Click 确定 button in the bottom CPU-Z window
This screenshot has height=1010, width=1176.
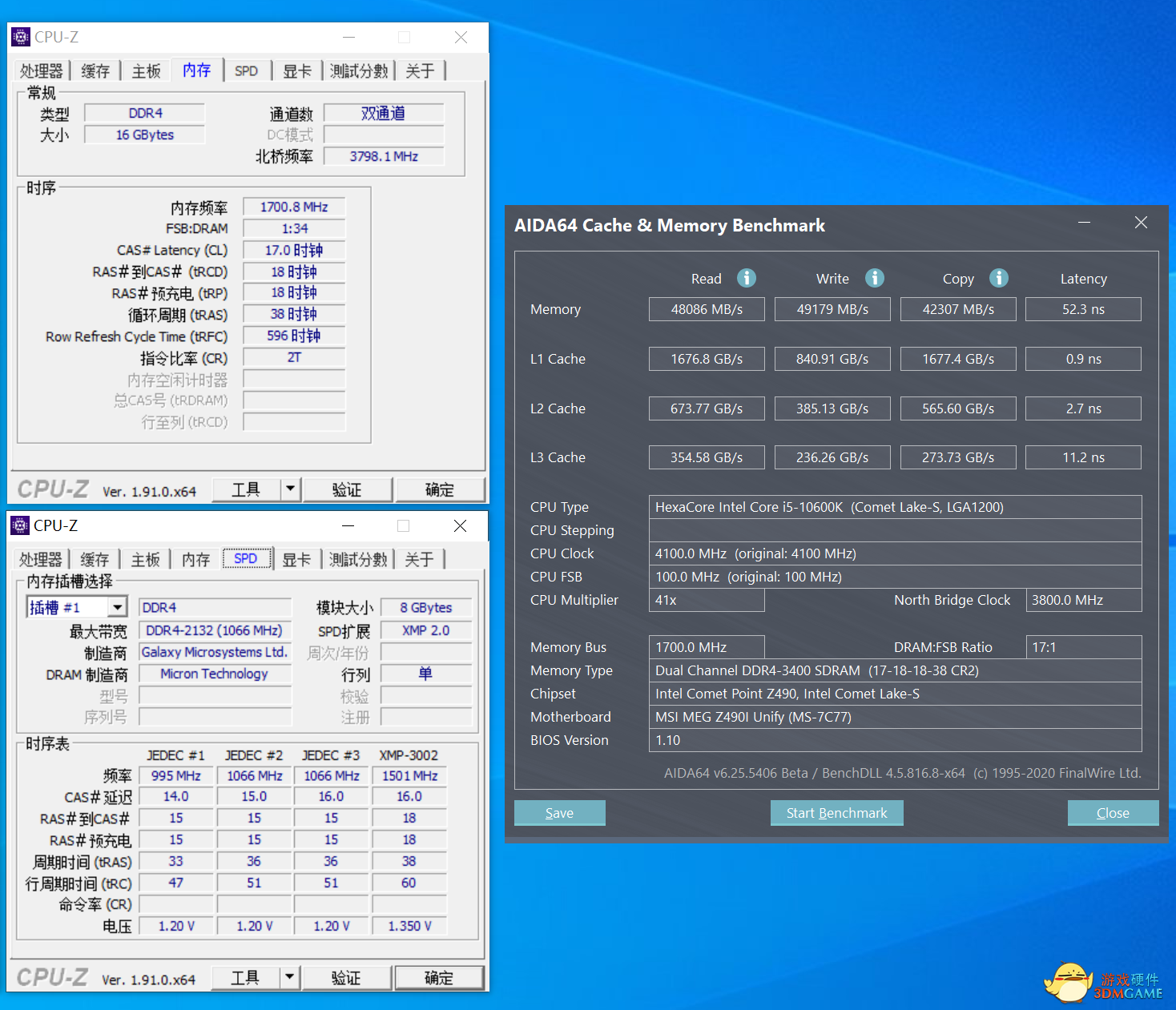439,978
